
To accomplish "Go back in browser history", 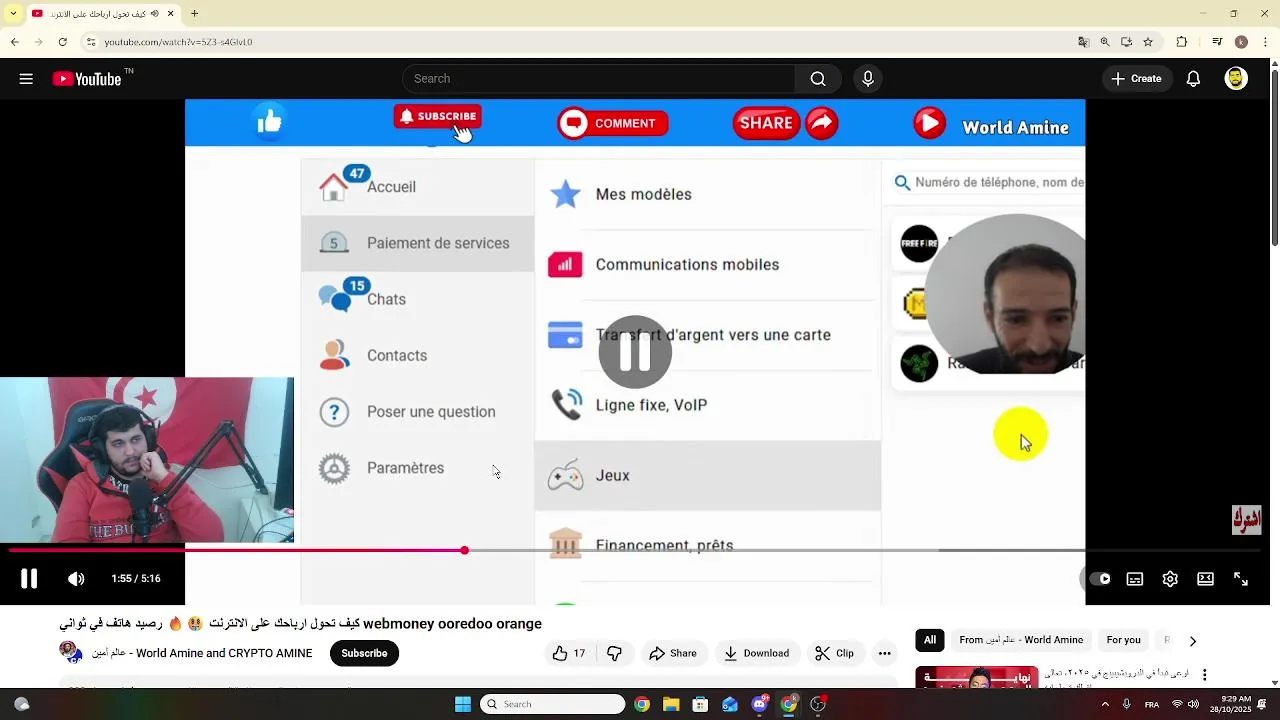I will [x=14, y=42].
